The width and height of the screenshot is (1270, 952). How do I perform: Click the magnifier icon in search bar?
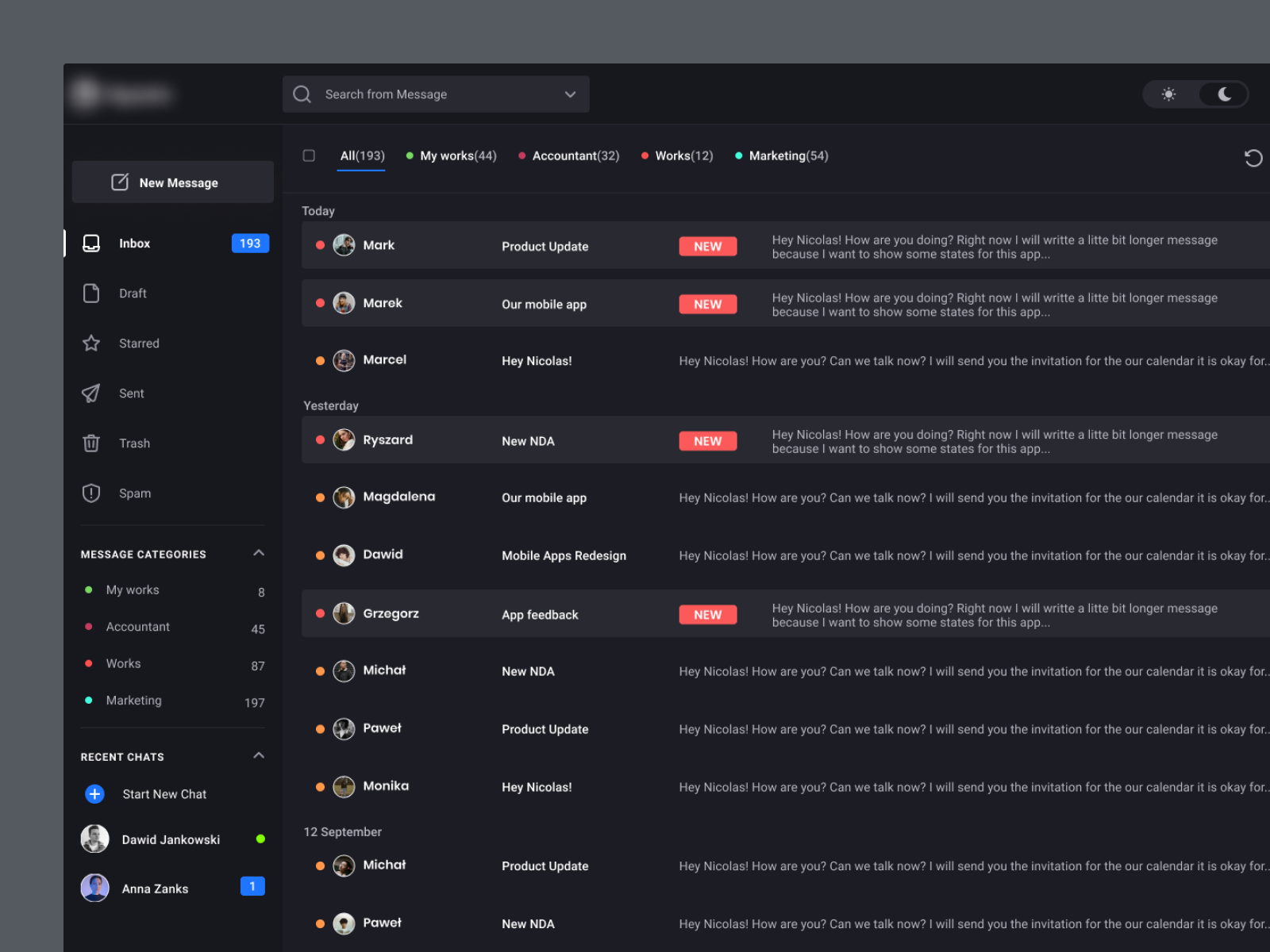302,94
